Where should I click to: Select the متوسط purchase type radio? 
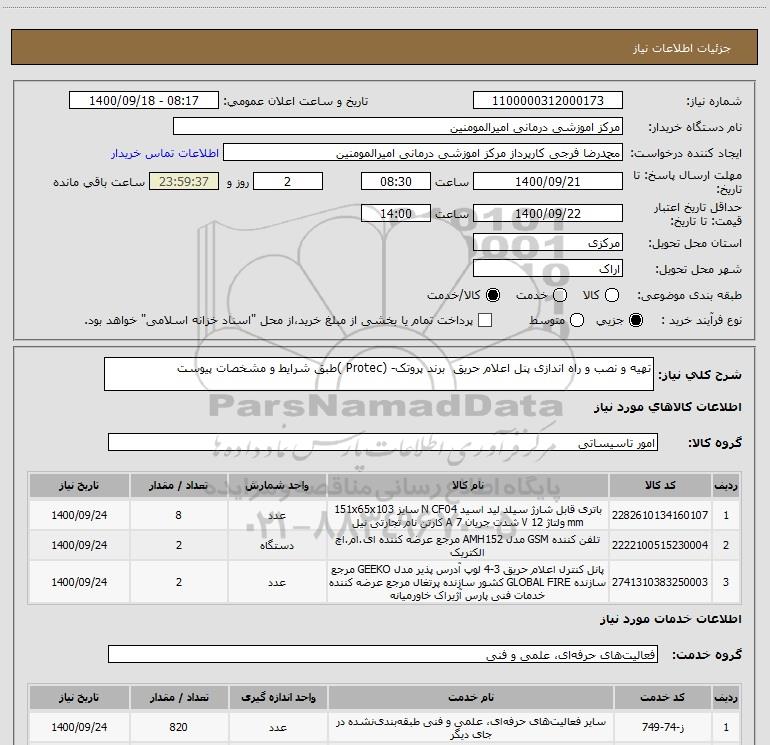coord(577,321)
